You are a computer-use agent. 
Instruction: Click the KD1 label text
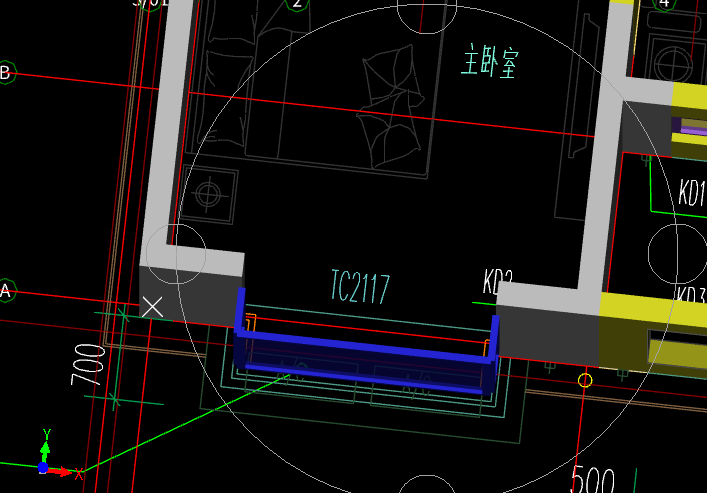pos(693,192)
